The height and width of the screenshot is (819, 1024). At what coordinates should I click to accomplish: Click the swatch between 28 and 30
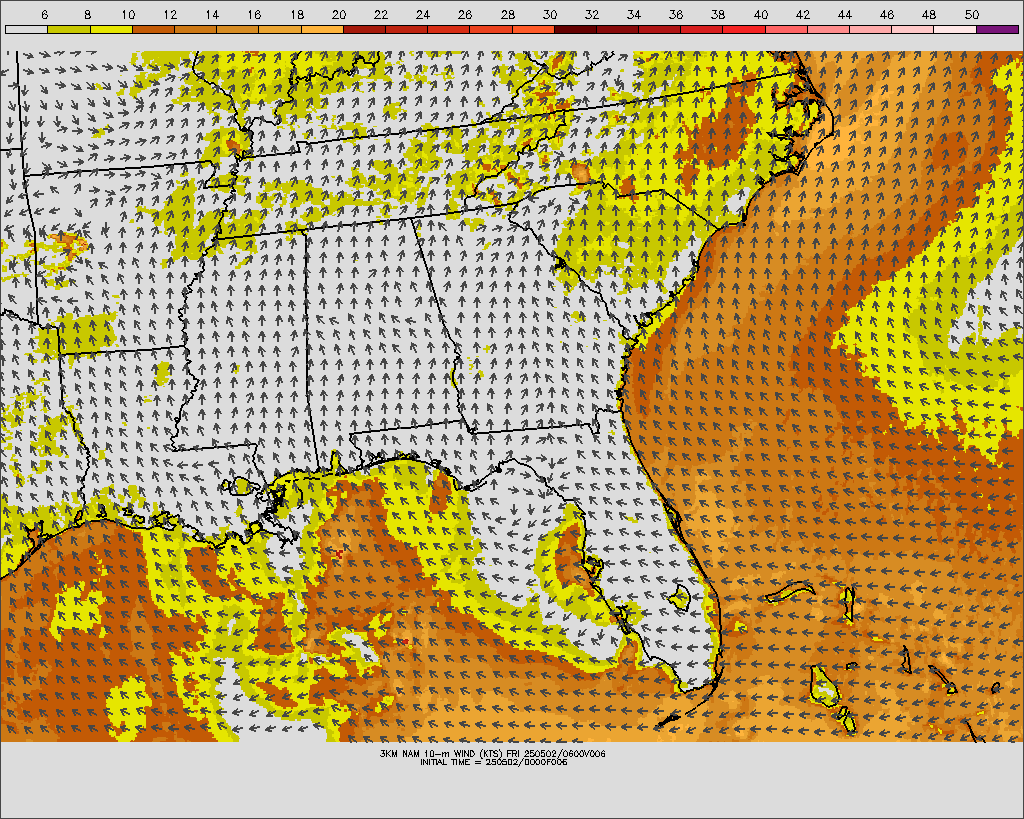[534, 29]
